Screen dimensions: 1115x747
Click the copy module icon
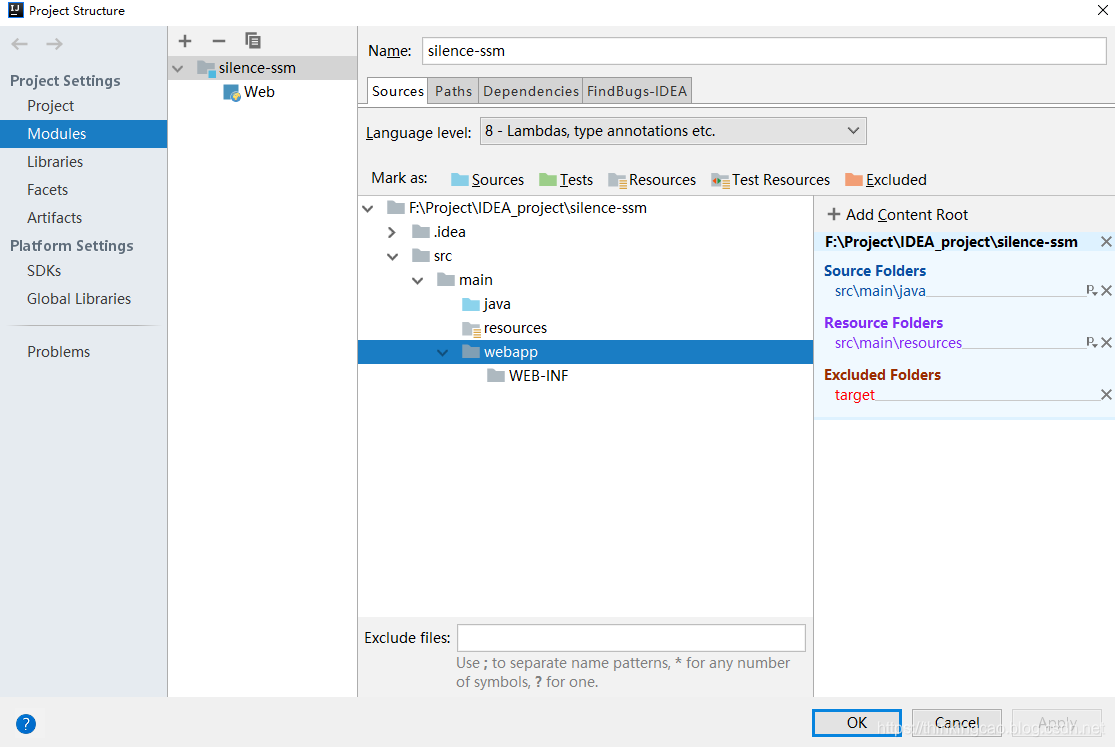point(252,41)
